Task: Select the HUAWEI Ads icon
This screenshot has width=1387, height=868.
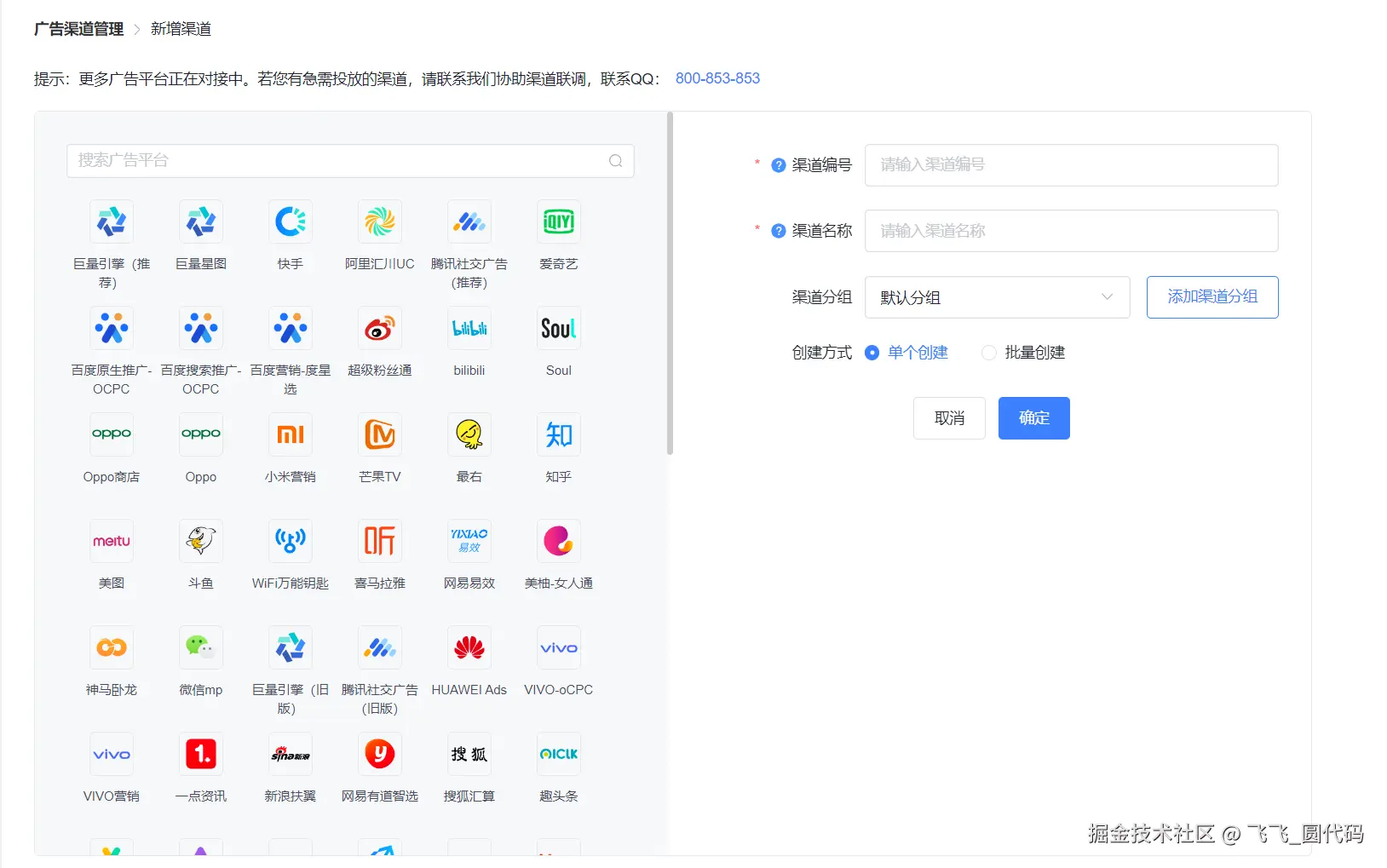Action: point(469,647)
